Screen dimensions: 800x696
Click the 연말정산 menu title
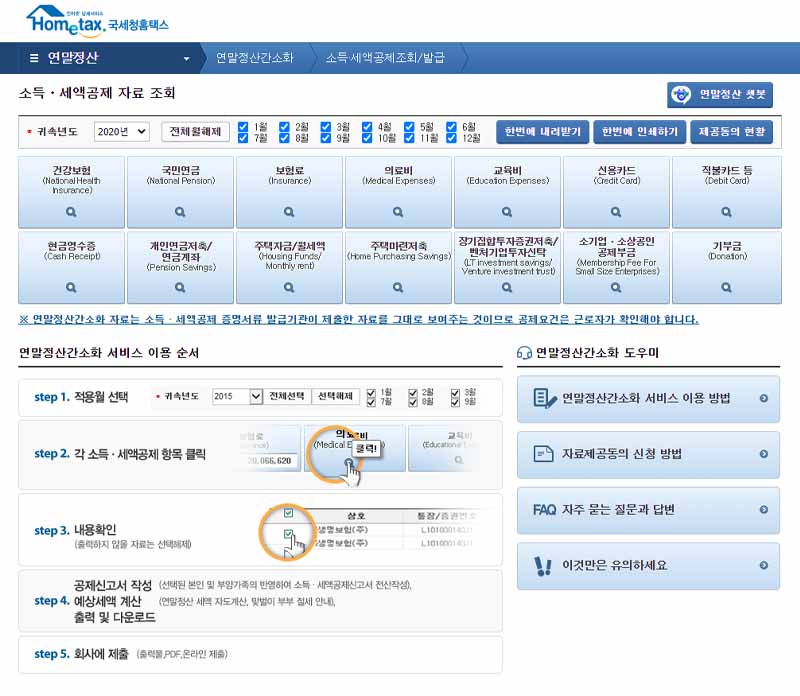click(73, 58)
